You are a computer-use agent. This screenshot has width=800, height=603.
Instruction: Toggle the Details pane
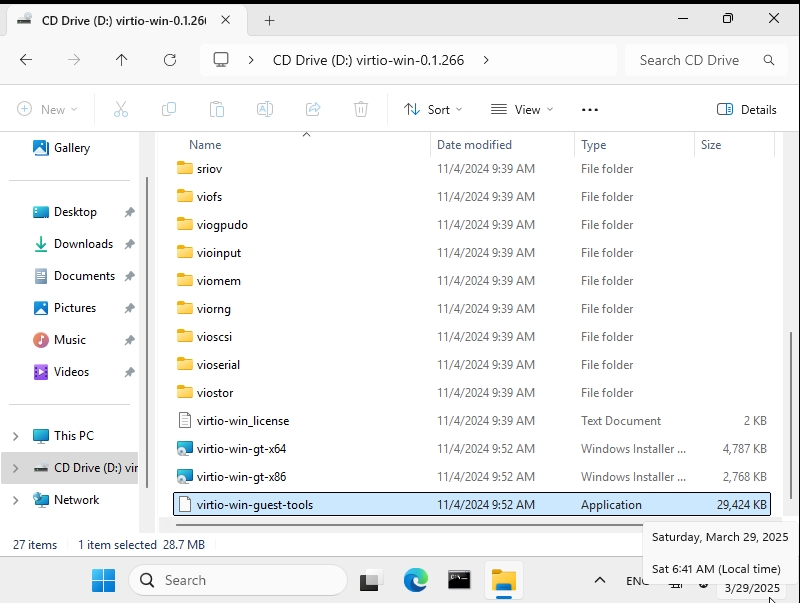coord(746,109)
